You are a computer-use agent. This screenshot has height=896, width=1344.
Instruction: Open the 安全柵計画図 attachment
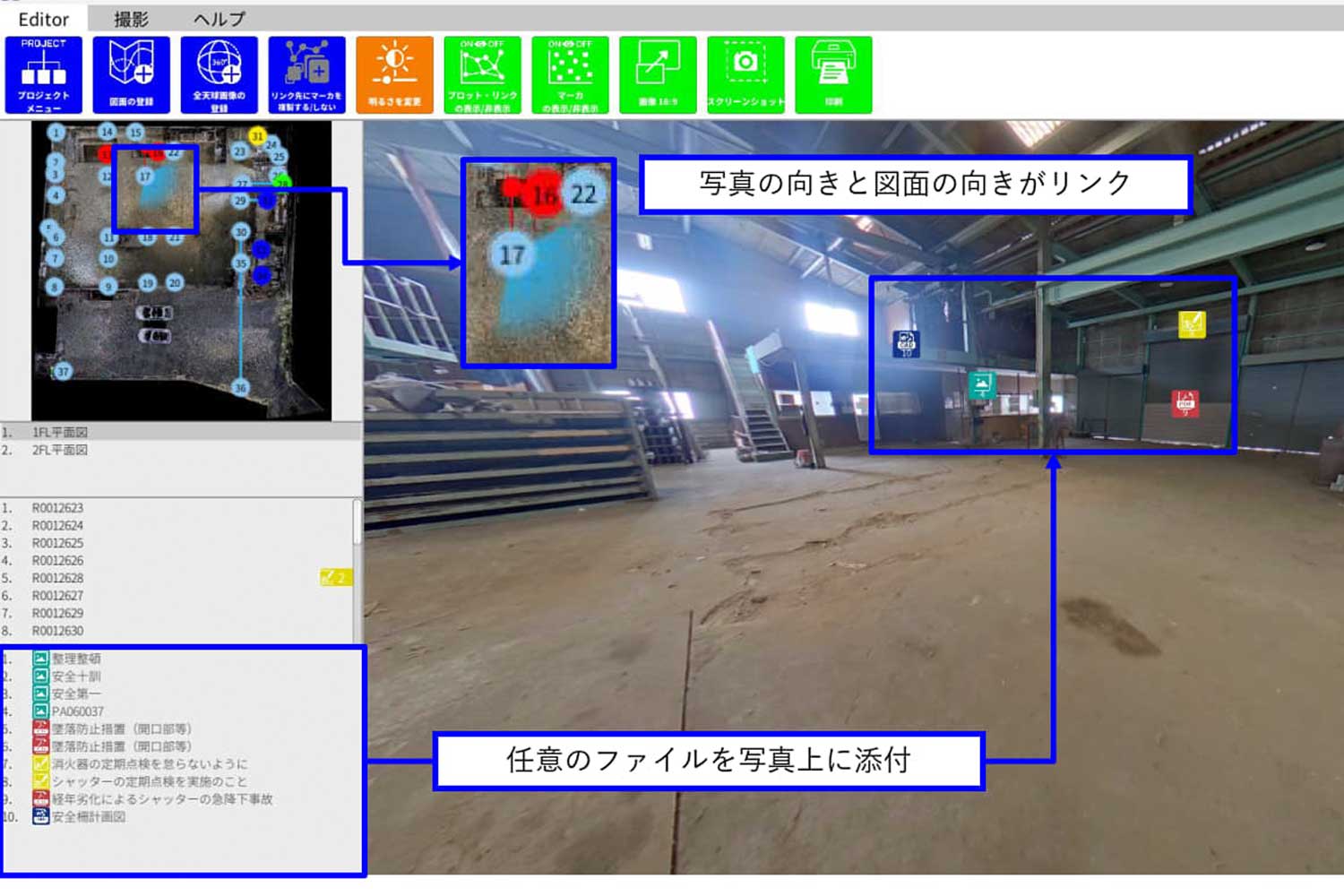pyautogui.click(x=88, y=816)
